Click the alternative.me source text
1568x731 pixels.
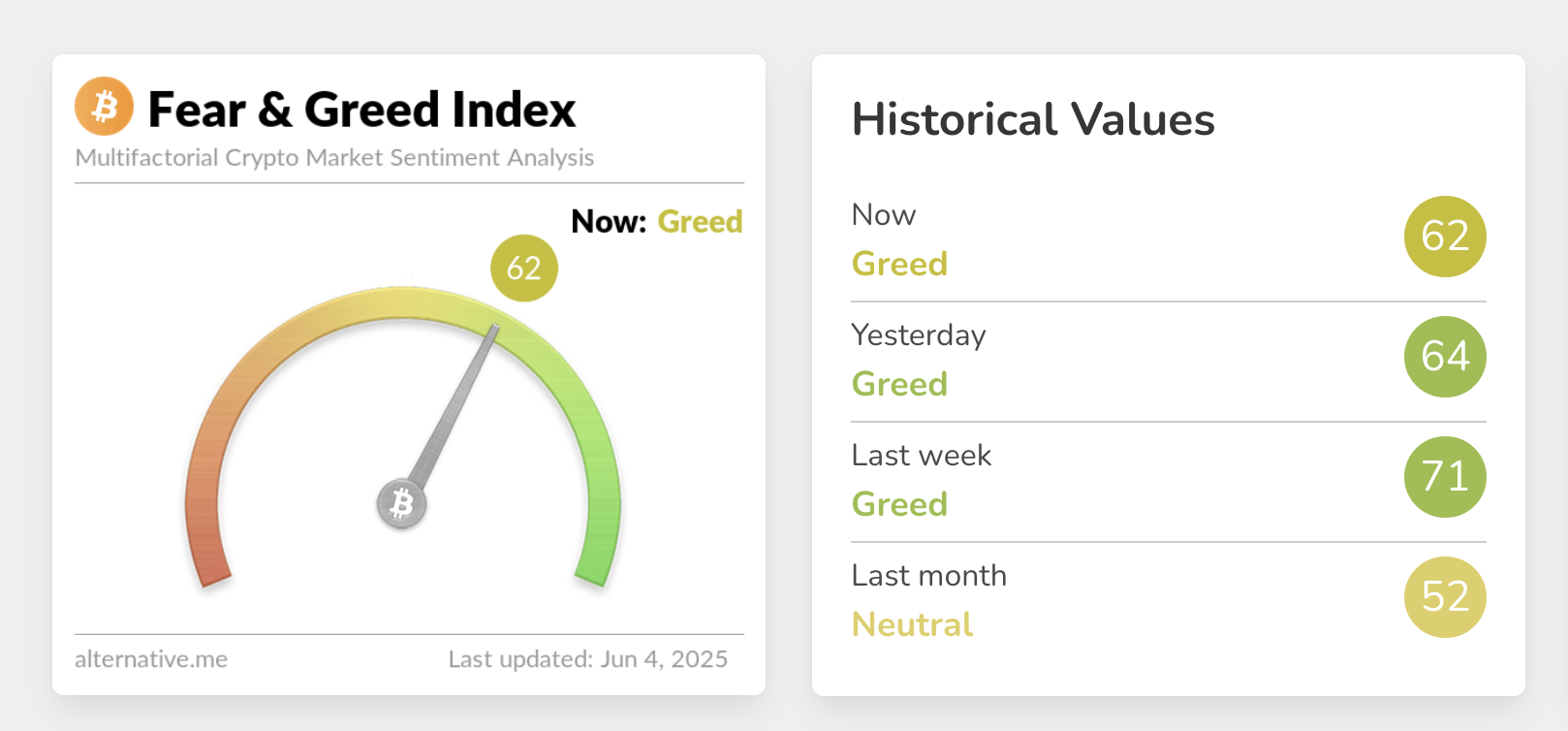[x=151, y=659]
